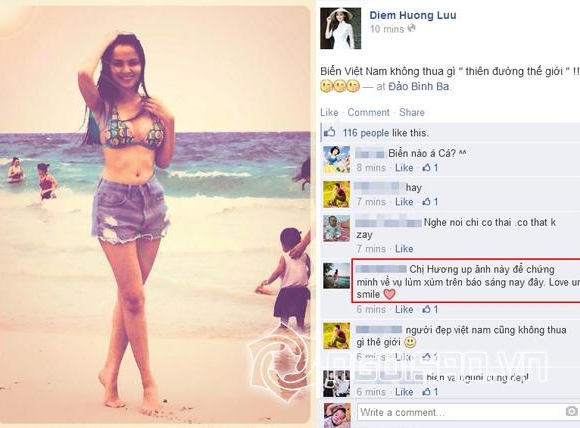
Task: Open the Đảo Bình Ba location link
Action: pyautogui.click(x=419, y=87)
